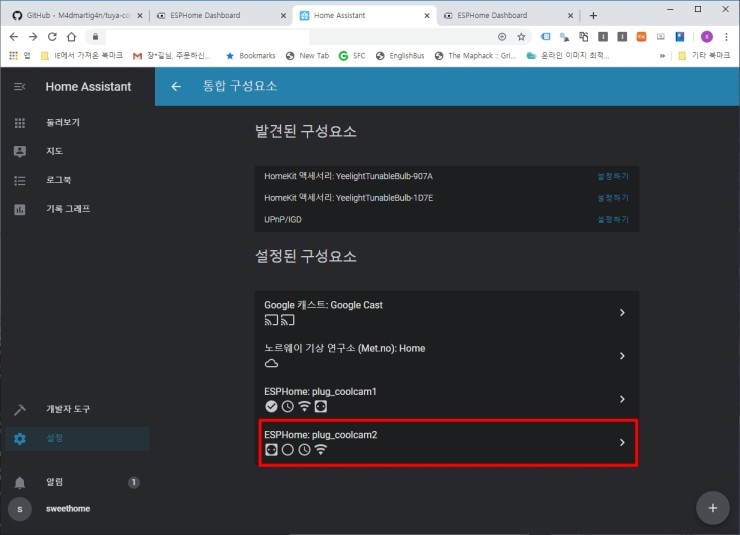Image resolution: width=740 pixels, height=535 pixels.
Task: Click the Met.no cloud icon
Action: click(271, 363)
